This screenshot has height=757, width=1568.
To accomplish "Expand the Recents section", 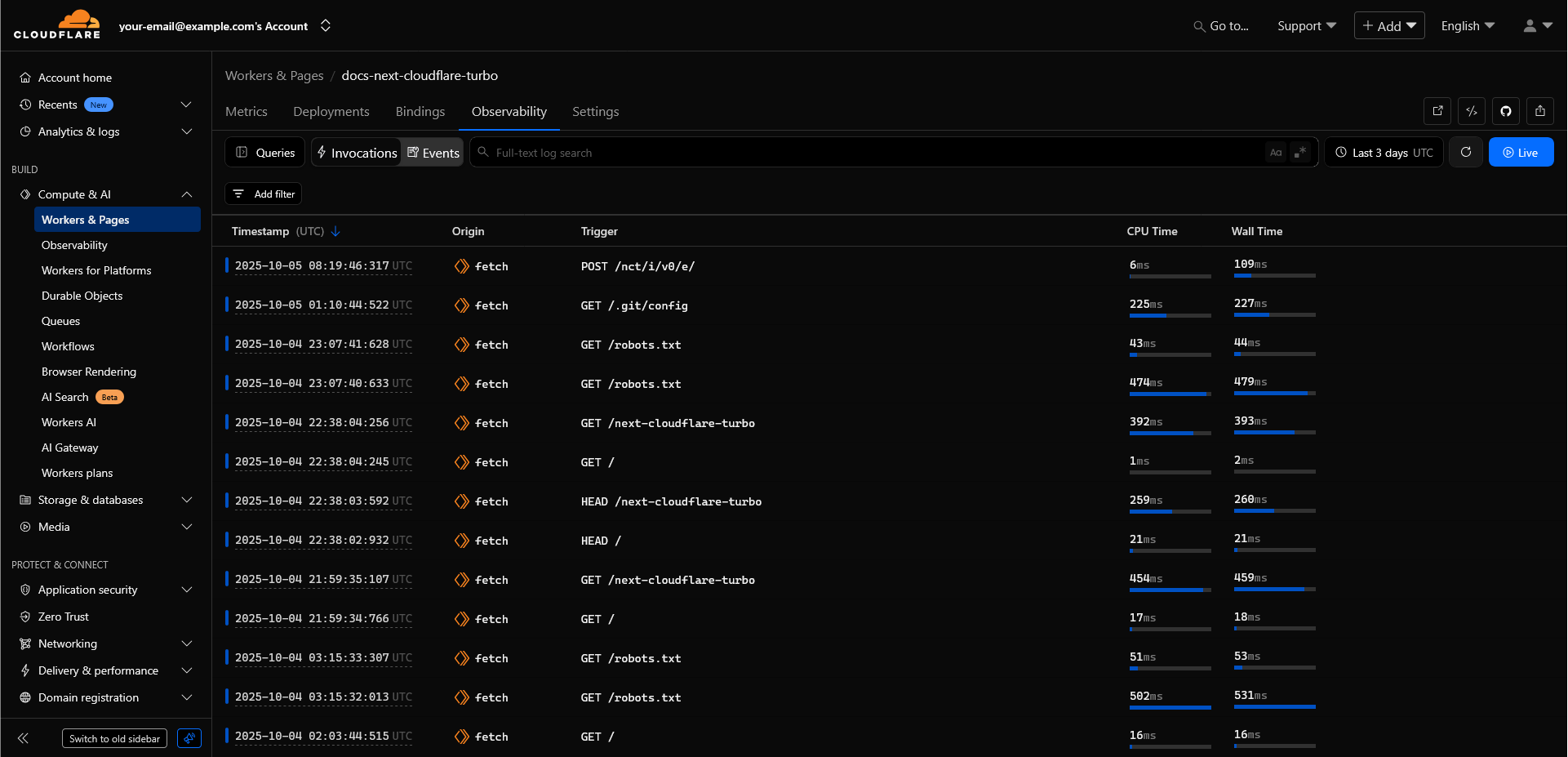I will [186, 105].
